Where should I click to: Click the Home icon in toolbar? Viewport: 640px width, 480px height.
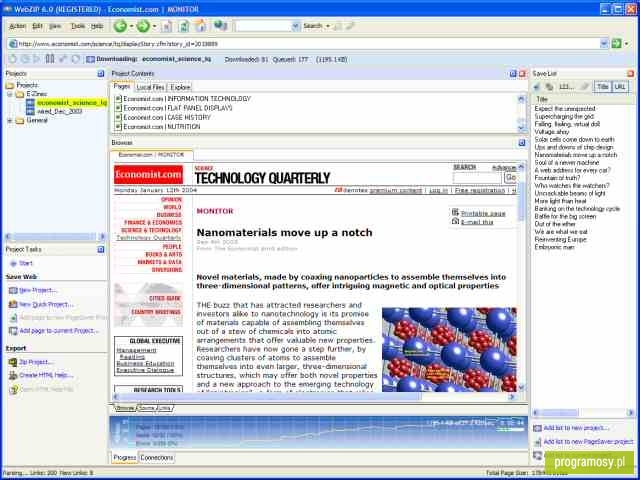coord(200,26)
